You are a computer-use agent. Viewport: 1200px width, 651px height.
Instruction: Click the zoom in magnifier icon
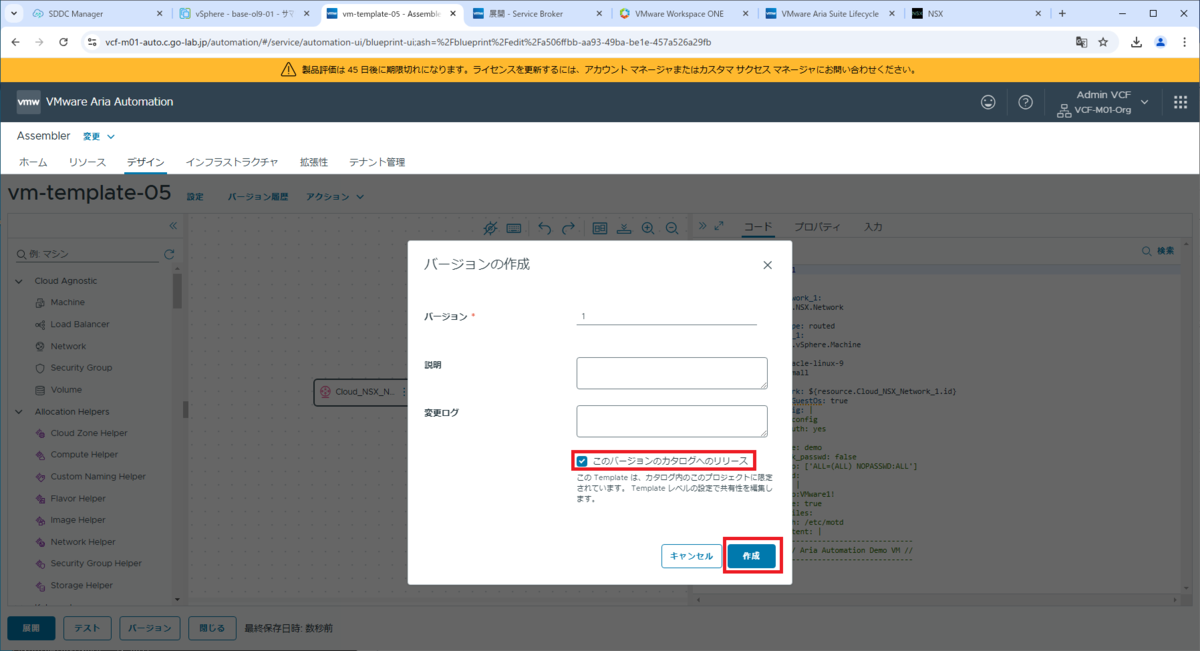[x=648, y=228]
